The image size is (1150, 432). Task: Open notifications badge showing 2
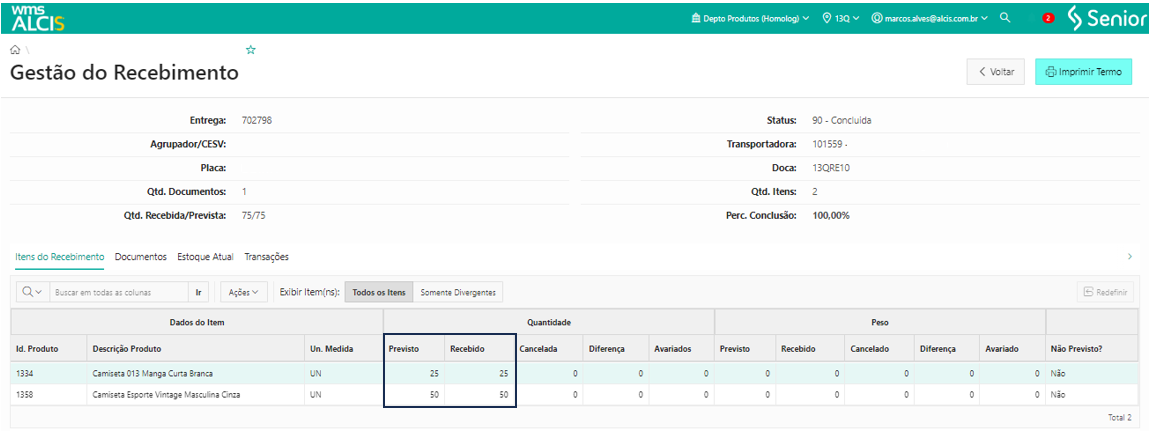click(x=1048, y=18)
